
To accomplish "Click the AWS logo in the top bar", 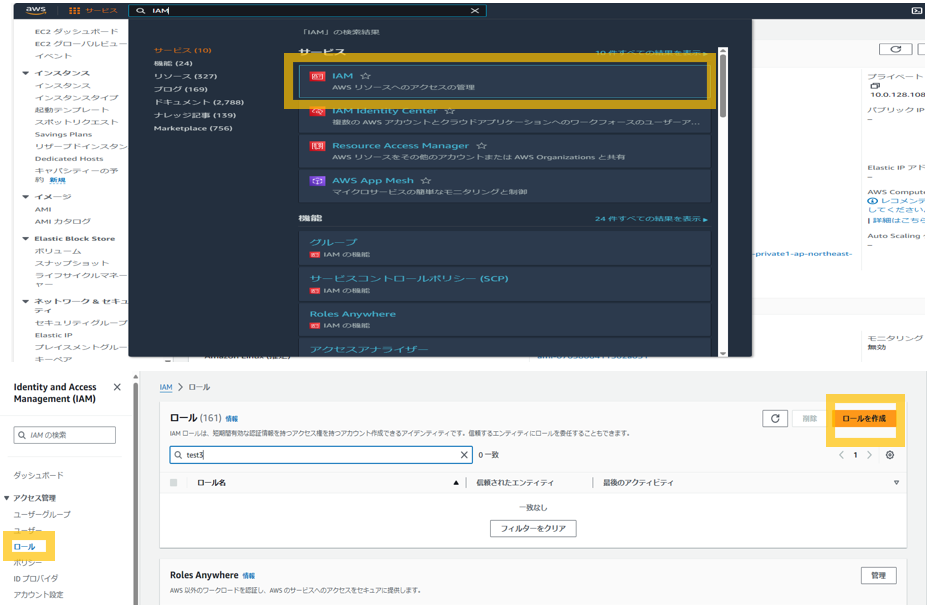I will click(36, 11).
